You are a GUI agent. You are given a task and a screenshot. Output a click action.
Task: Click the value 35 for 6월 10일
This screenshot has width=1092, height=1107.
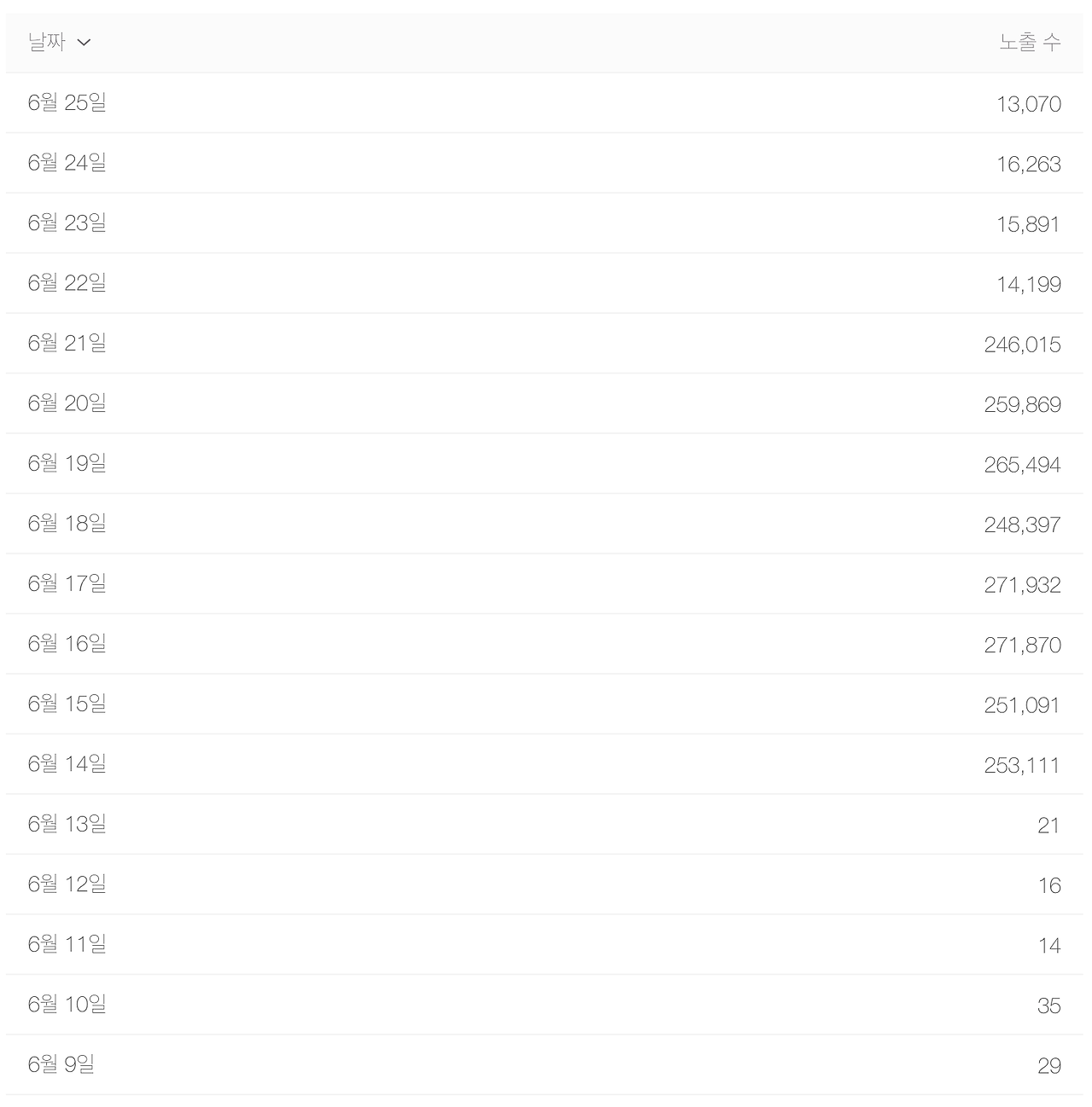(x=1049, y=1006)
